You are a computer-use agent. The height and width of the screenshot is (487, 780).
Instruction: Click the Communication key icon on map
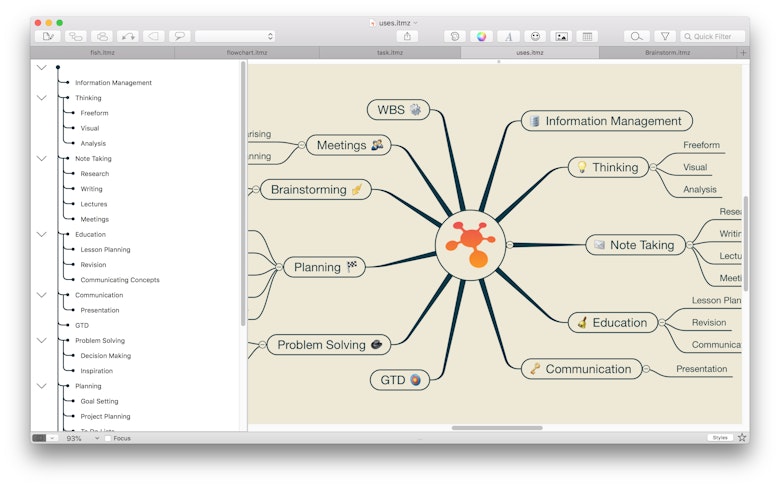[535, 369]
